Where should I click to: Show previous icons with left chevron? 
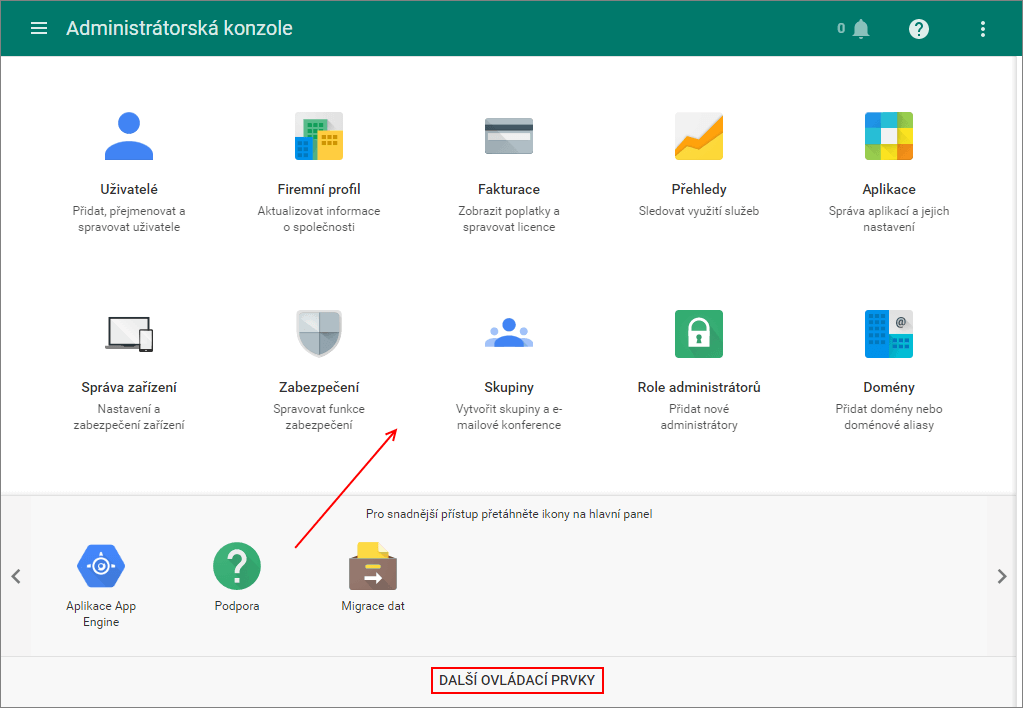16,576
